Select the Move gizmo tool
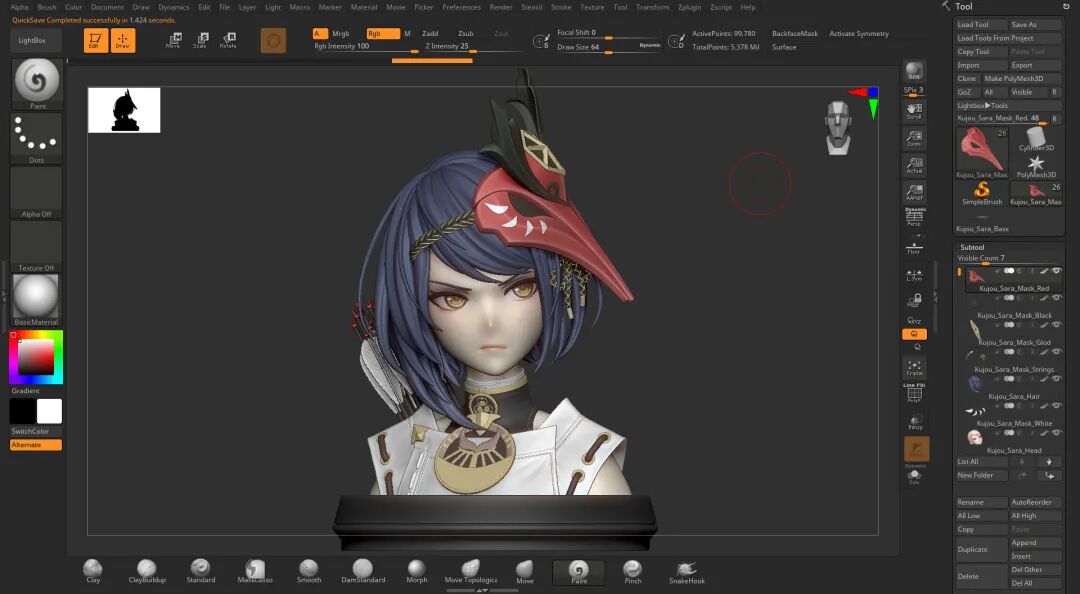 click(x=174, y=40)
